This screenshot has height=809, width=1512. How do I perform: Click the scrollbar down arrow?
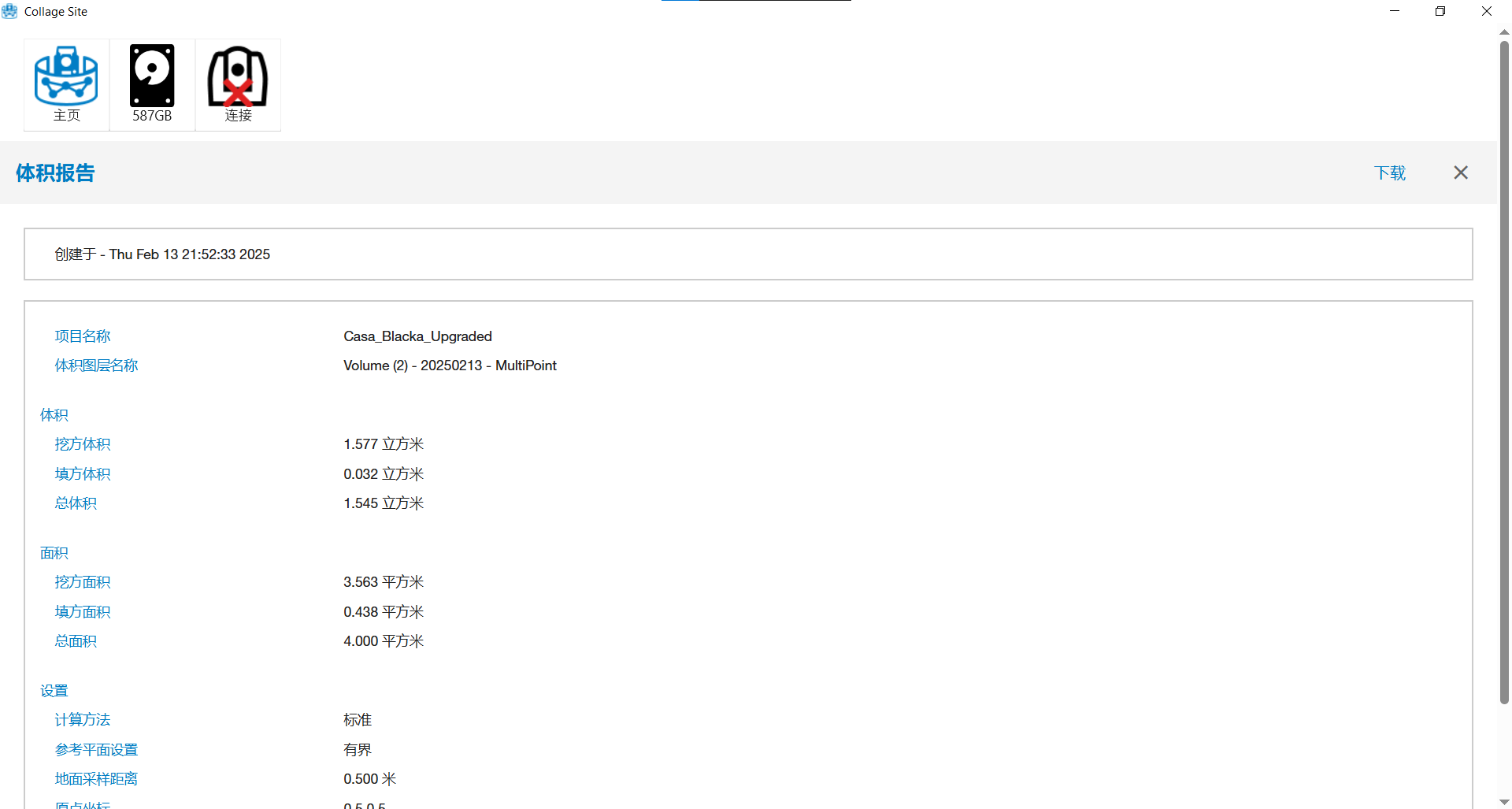pyautogui.click(x=1504, y=802)
